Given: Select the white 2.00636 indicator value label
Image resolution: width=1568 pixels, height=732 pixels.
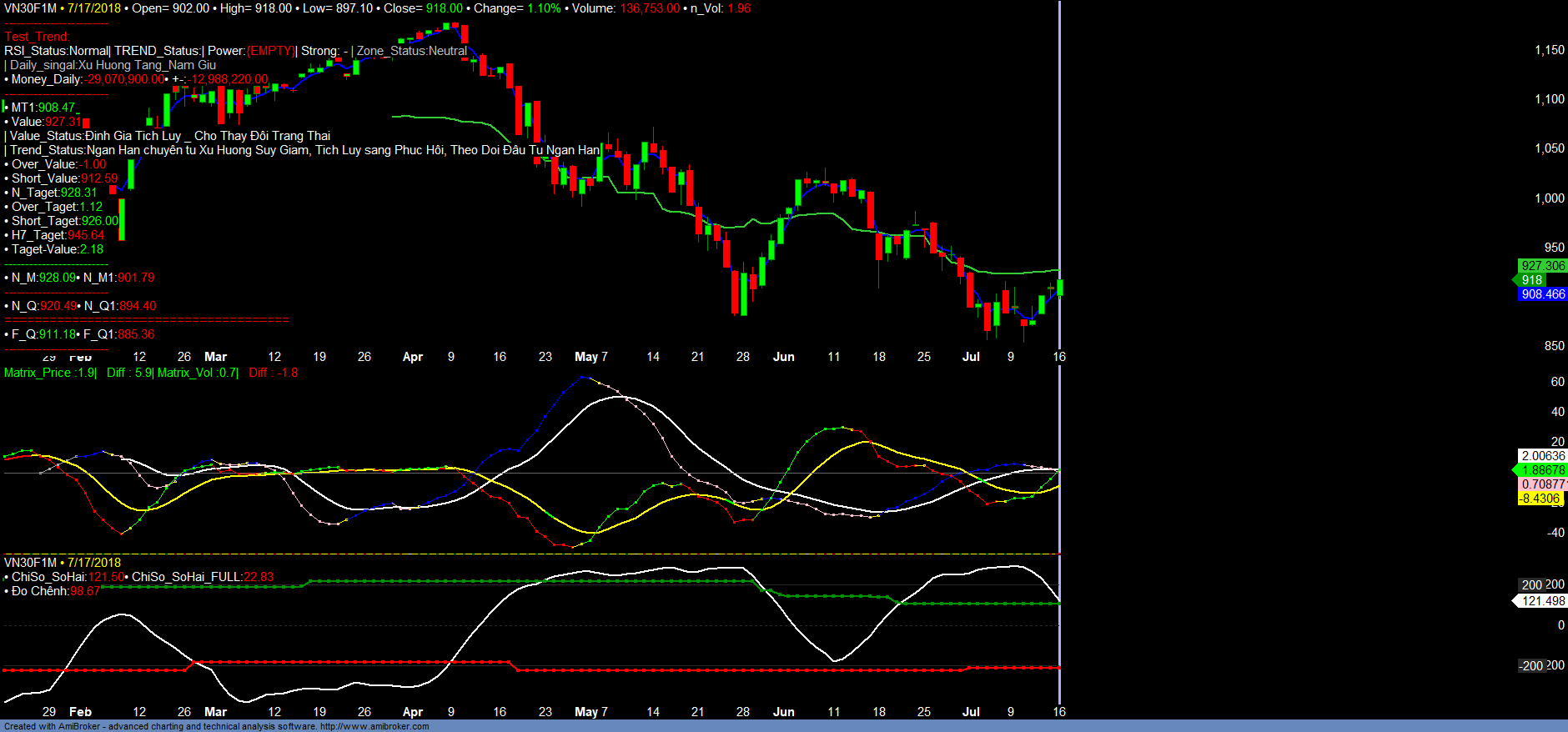Looking at the screenshot, I should 1542,456.
